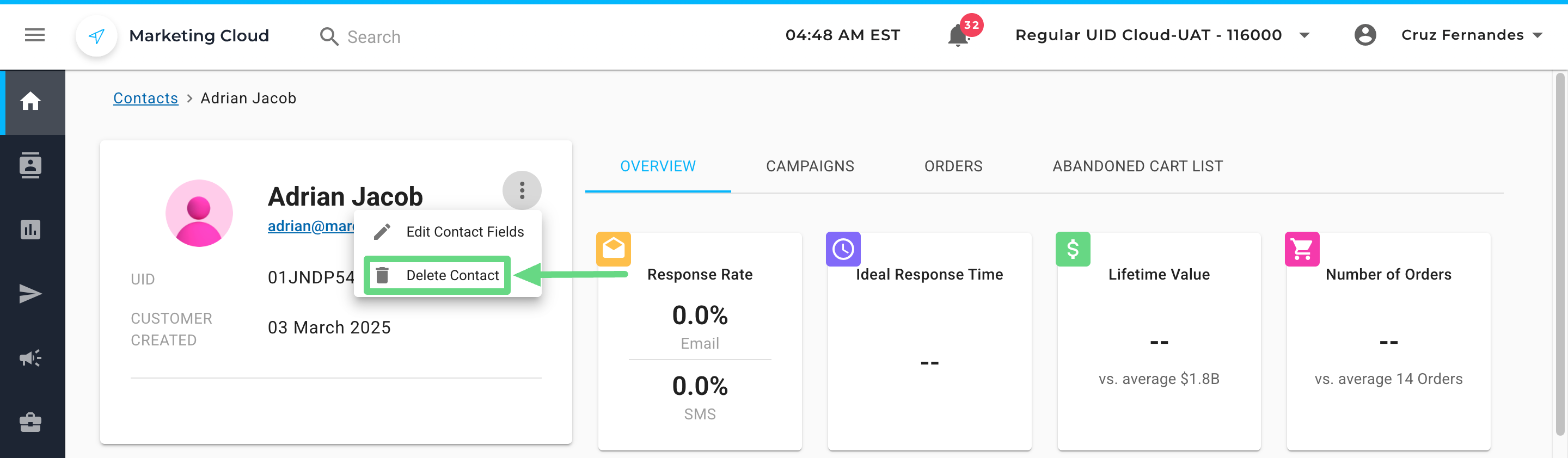Viewport: 1568px width, 458px height.
Task: Click the Lifetime Value dollar icon
Action: pos(1073,249)
